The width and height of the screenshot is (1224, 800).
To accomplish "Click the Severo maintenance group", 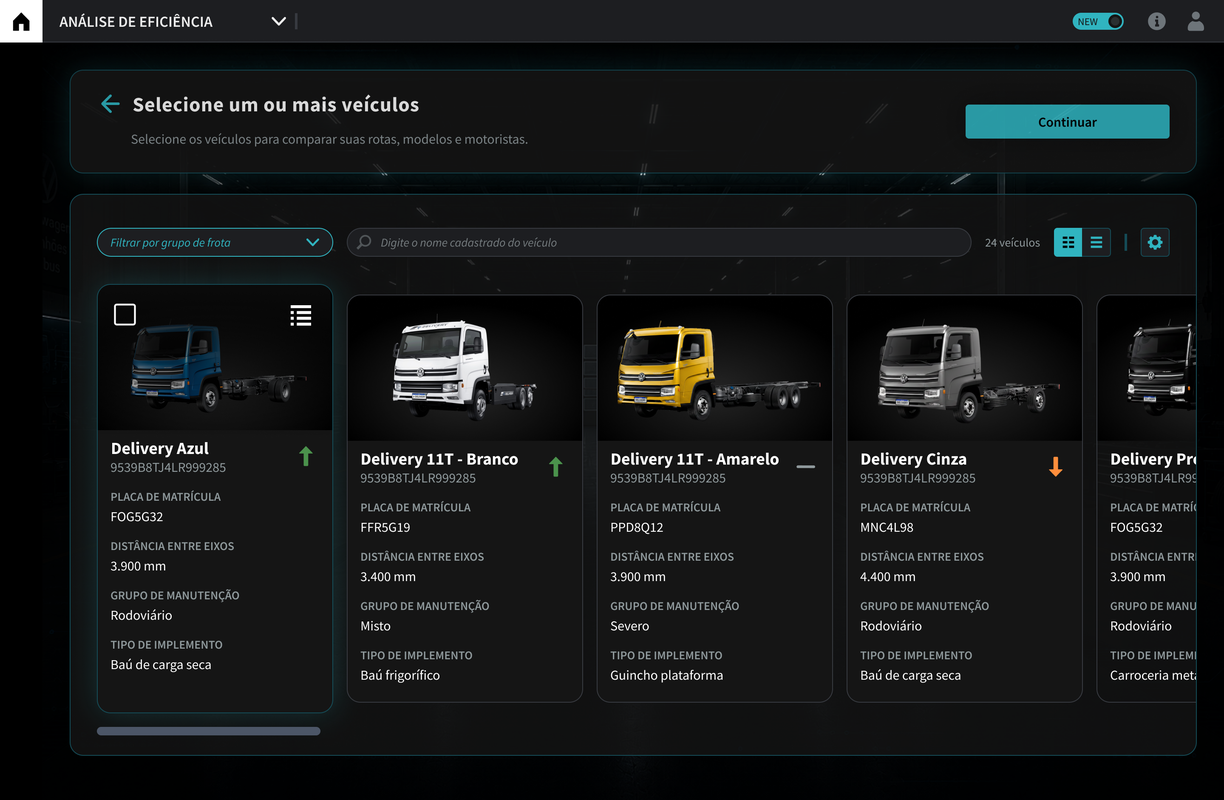I will click(630, 626).
